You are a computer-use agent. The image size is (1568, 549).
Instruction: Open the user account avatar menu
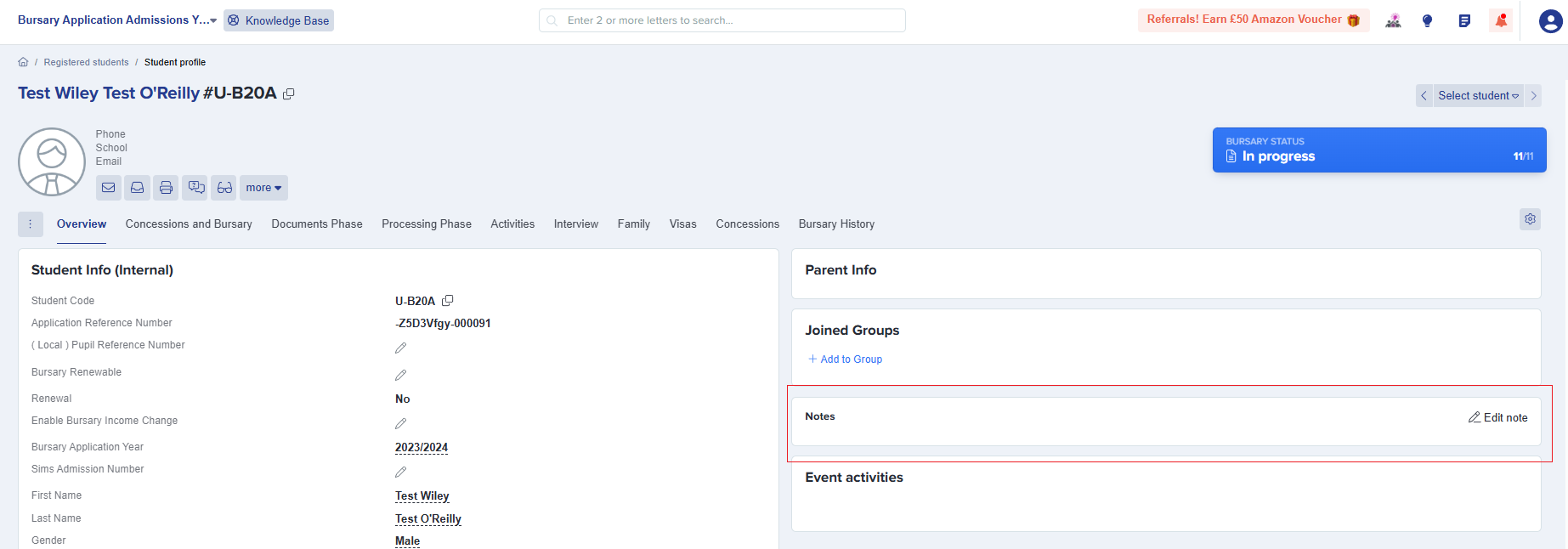pyautogui.click(x=1550, y=21)
